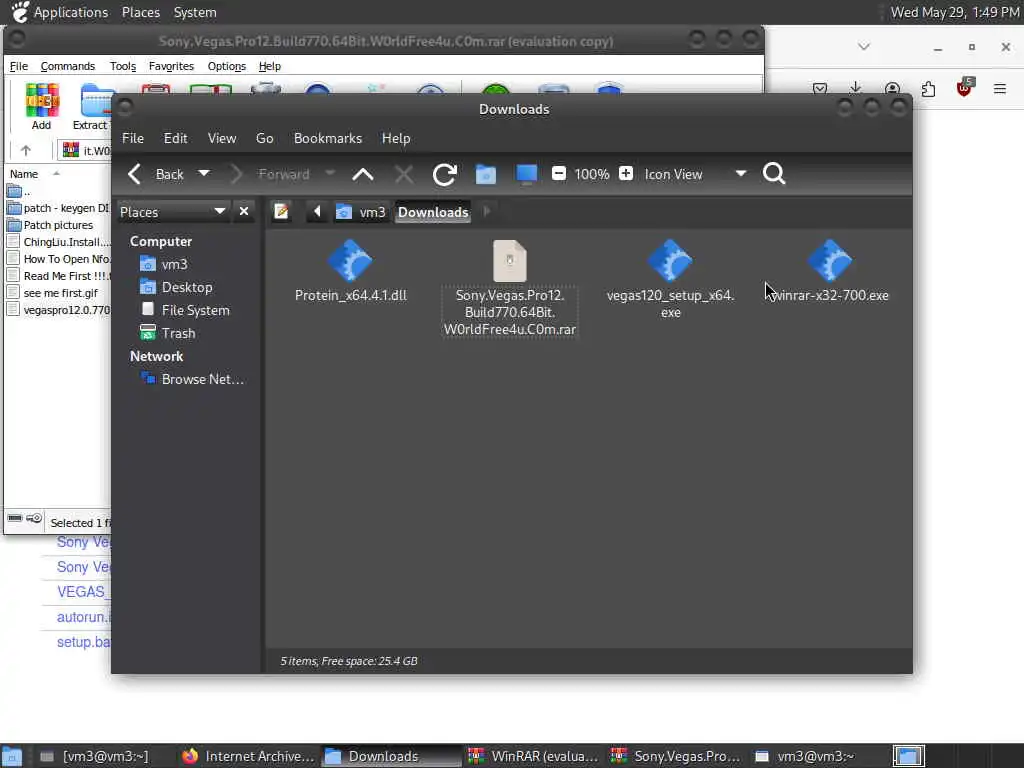Image resolution: width=1024 pixels, height=768 pixels.
Task: Open the Applications menu in top panel
Action: pyautogui.click(x=71, y=12)
